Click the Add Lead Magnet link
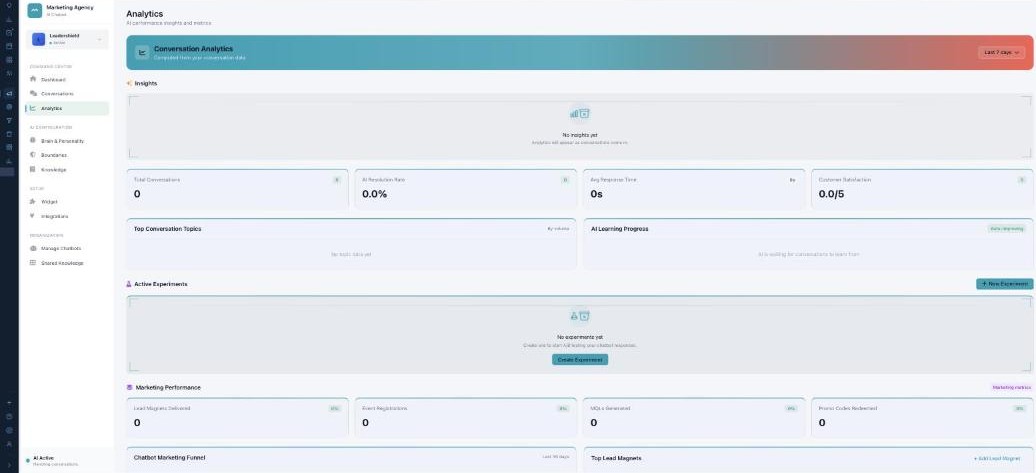This screenshot has height=473, width=1036. coord(998,458)
